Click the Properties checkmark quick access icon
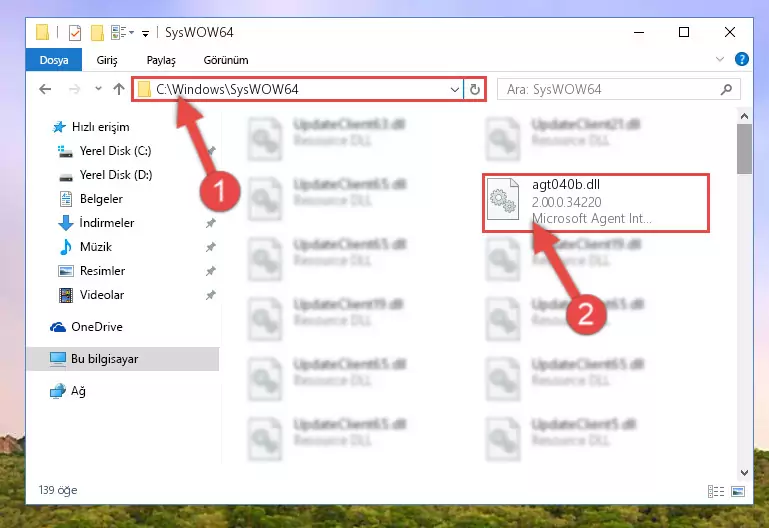Image resolution: width=769 pixels, height=528 pixels. 75,33
